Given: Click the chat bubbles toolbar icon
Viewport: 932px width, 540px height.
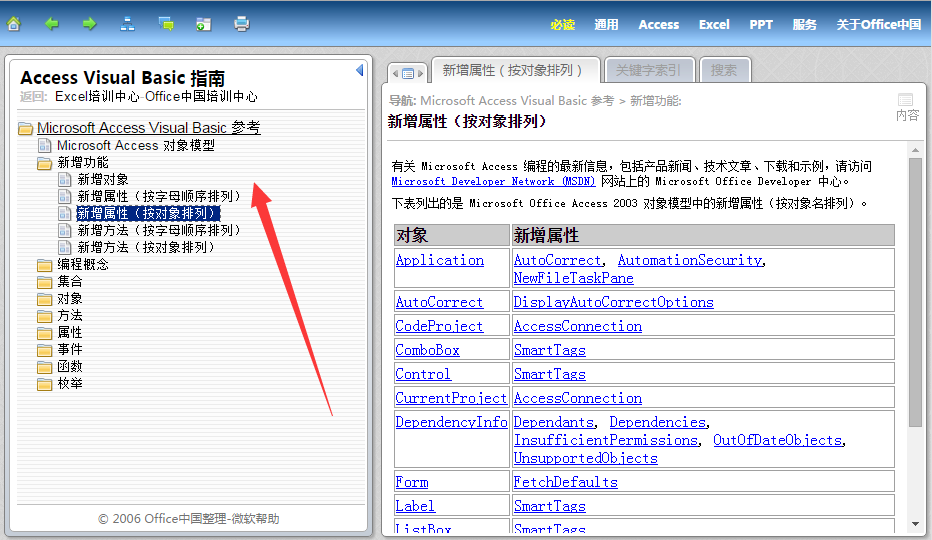Looking at the screenshot, I should click(166, 24).
